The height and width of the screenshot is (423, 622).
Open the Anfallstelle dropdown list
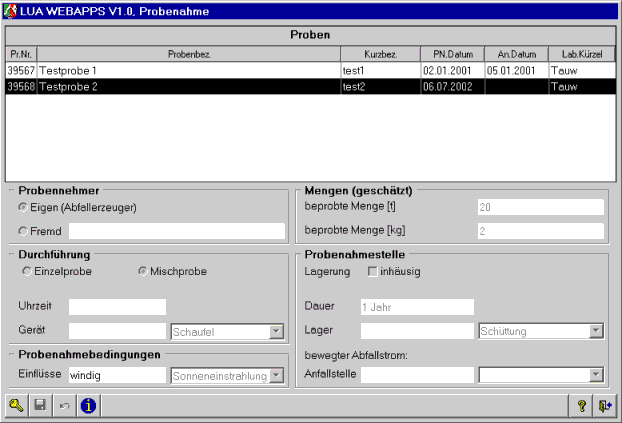tap(595, 375)
